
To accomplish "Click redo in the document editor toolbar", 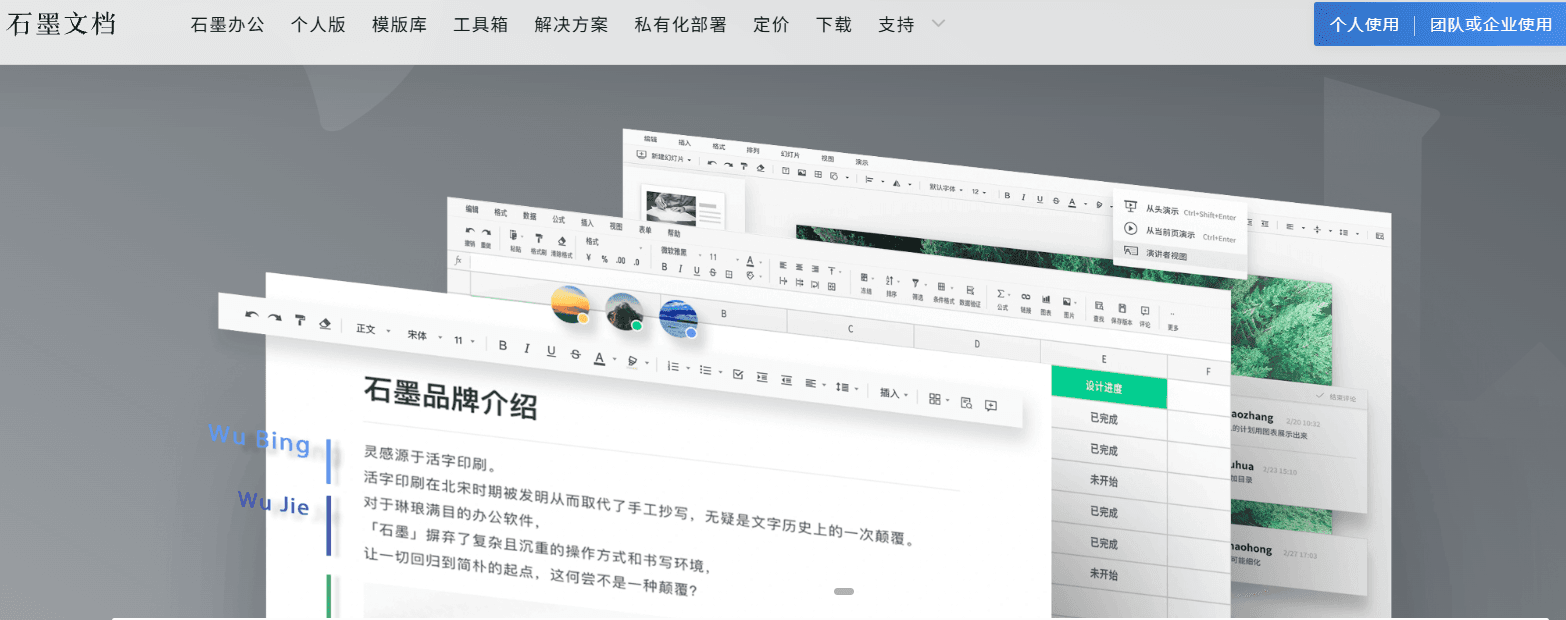I will [x=274, y=317].
